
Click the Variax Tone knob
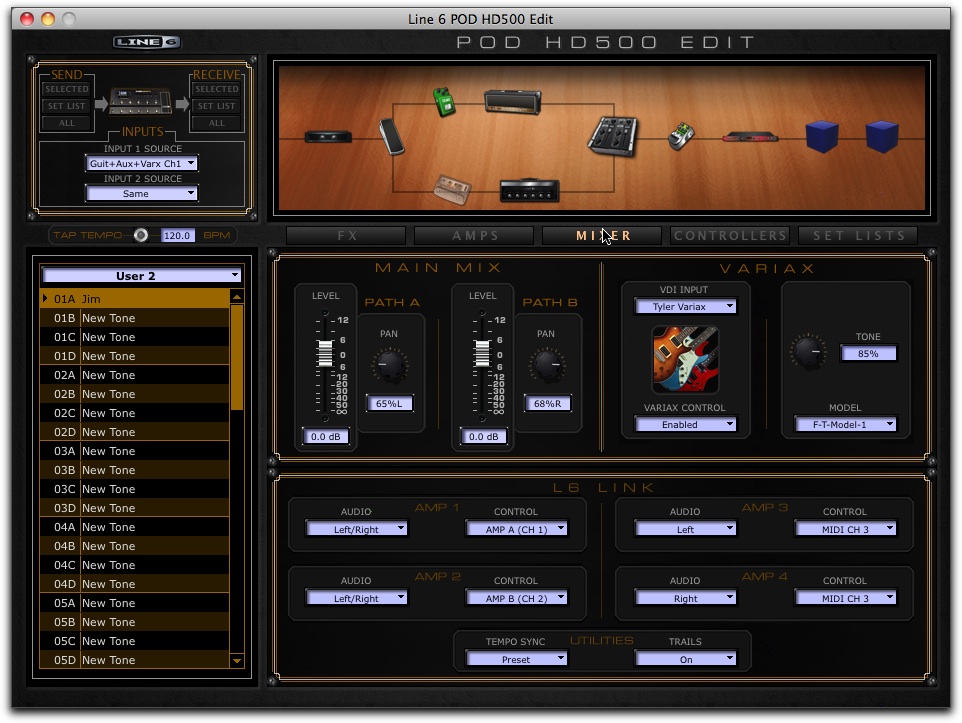coord(808,352)
